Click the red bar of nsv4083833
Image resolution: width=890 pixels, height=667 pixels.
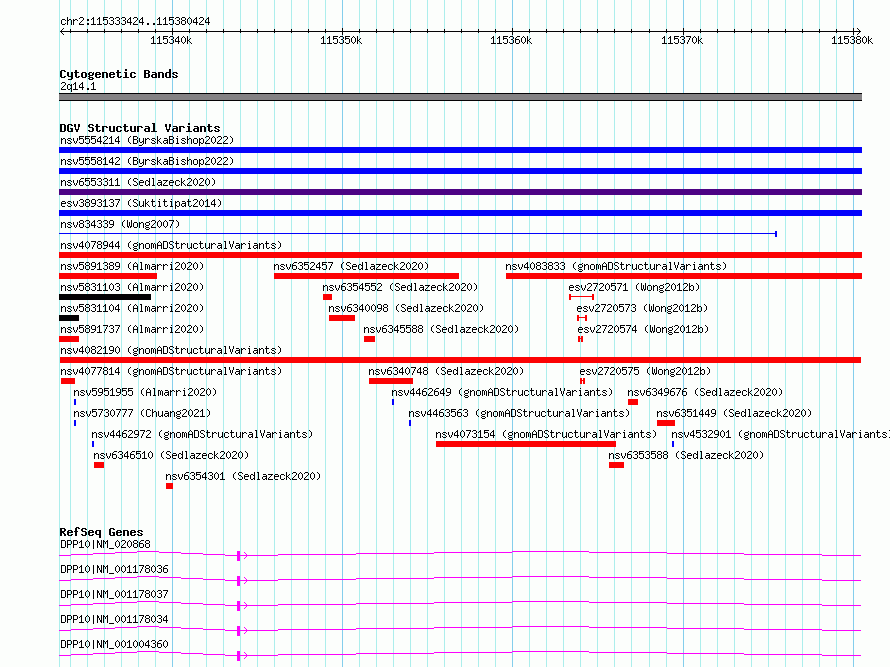684,276
